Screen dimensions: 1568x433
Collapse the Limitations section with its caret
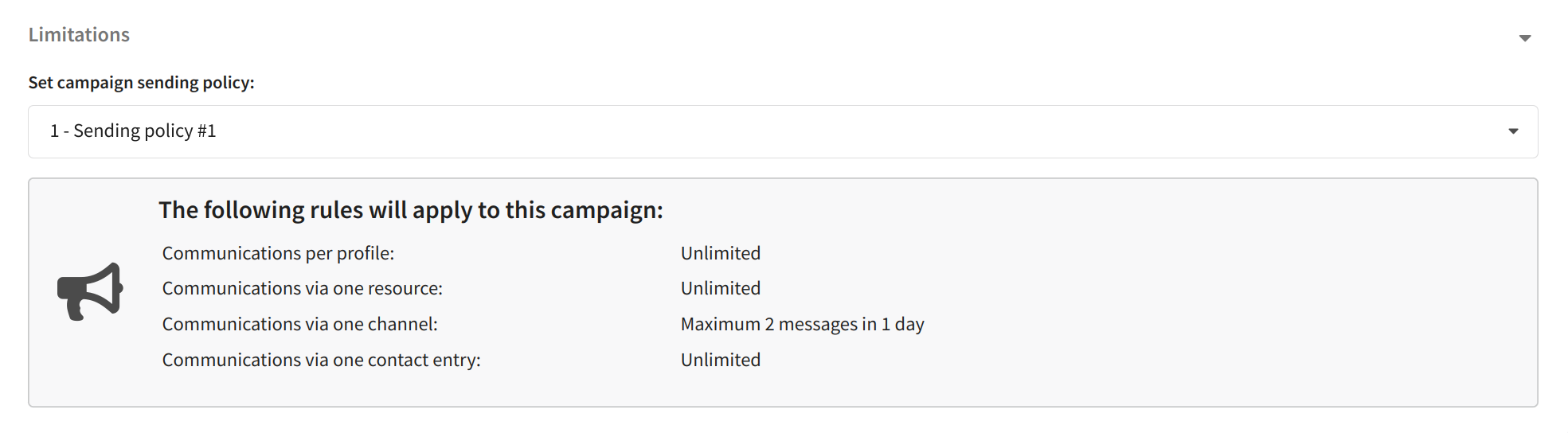1524,38
